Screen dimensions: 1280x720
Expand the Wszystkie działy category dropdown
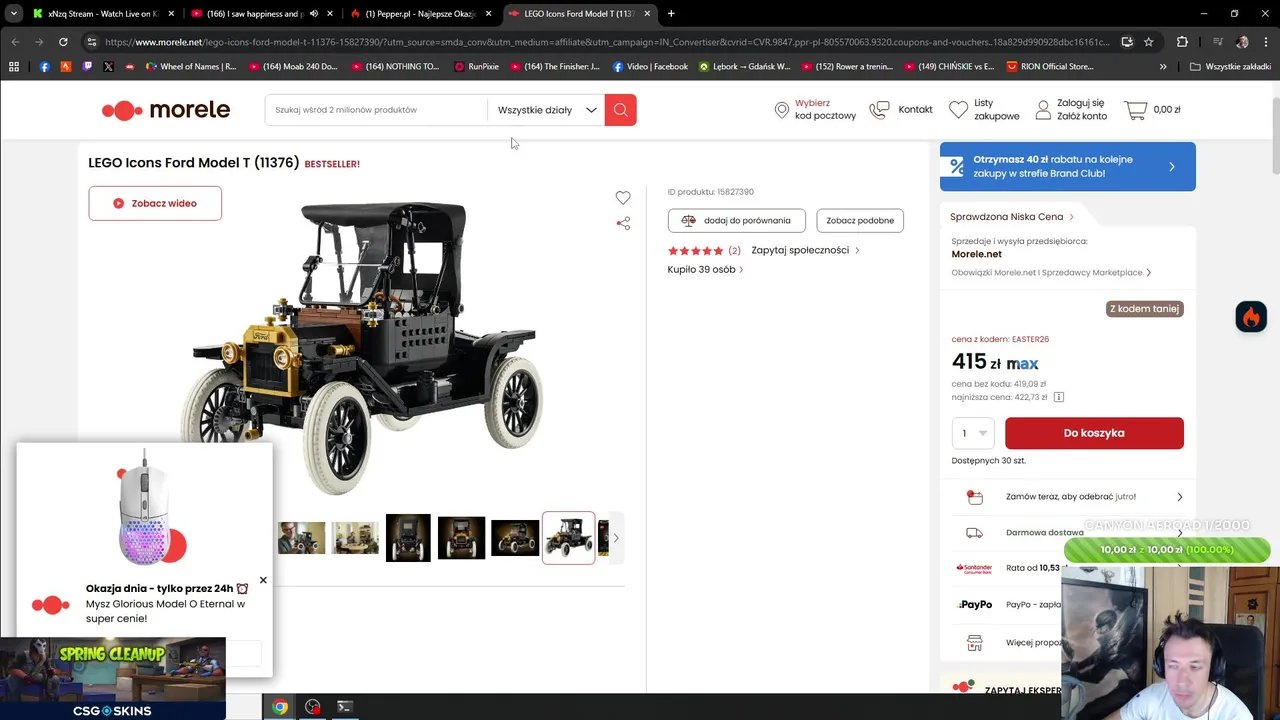click(546, 110)
